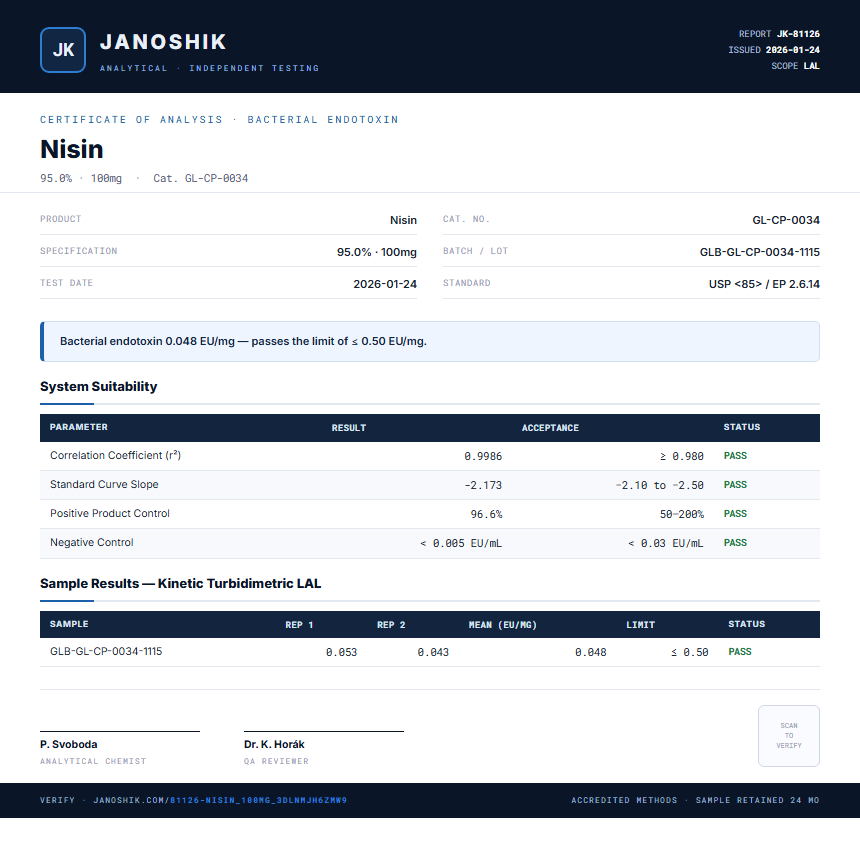Click the LIMIT column header
The width and height of the screenshot is (860, 846).
(x=641, y=624)
